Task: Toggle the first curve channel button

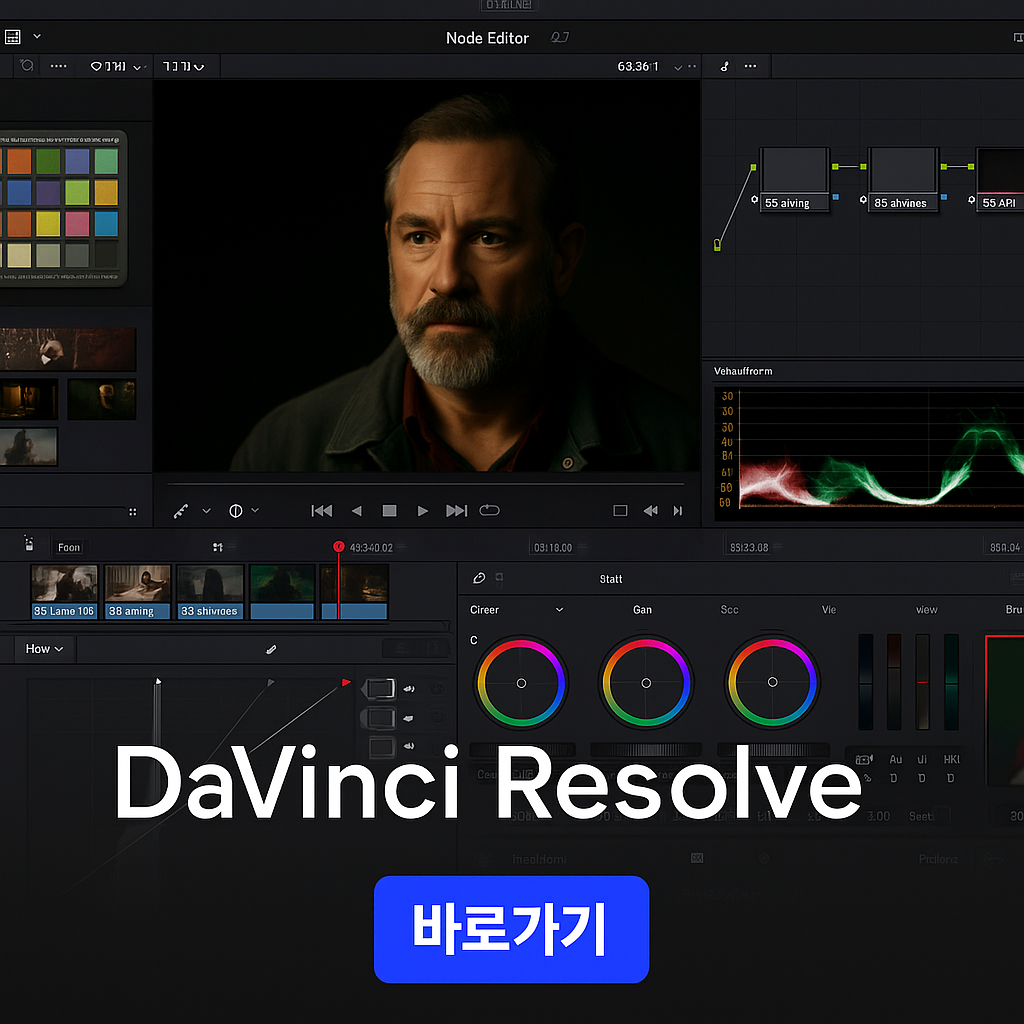Action: pyautogui.click(x=379, y=688)
